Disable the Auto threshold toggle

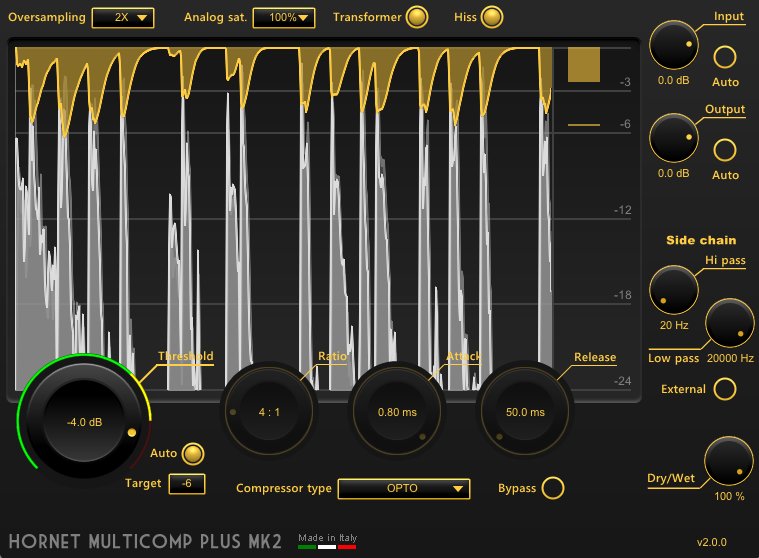click(193, 453)
